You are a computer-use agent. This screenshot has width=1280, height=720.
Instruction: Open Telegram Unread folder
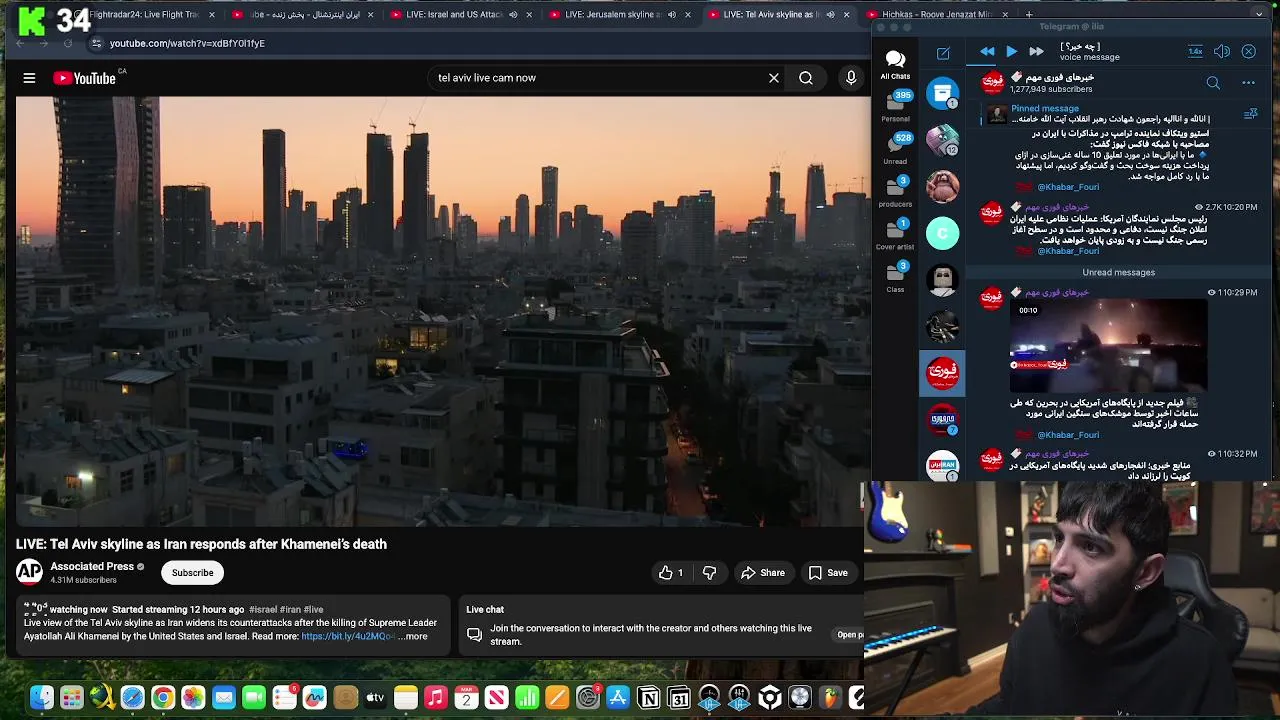pos(895,149)
